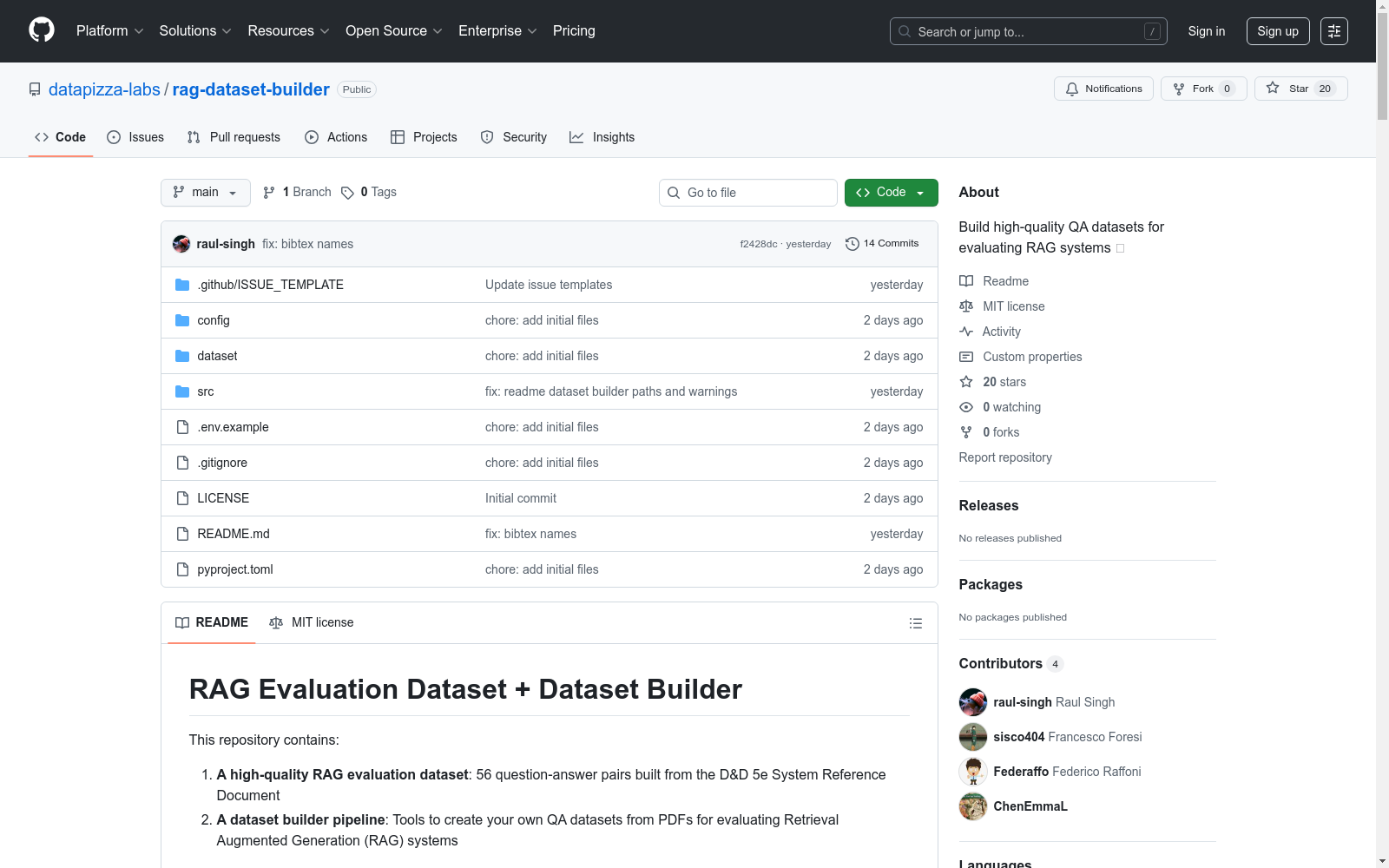Open the Readme link in About
This screenshot has height=868, width=1389.
pyautogui.click(x=994, y=281)
